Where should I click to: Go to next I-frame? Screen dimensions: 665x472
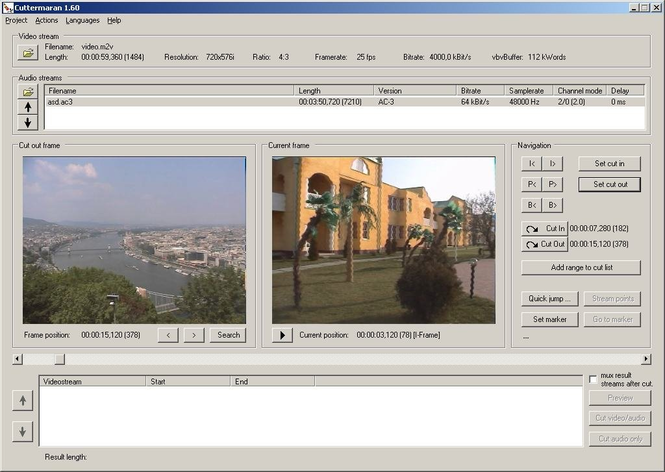coord(553,163)
